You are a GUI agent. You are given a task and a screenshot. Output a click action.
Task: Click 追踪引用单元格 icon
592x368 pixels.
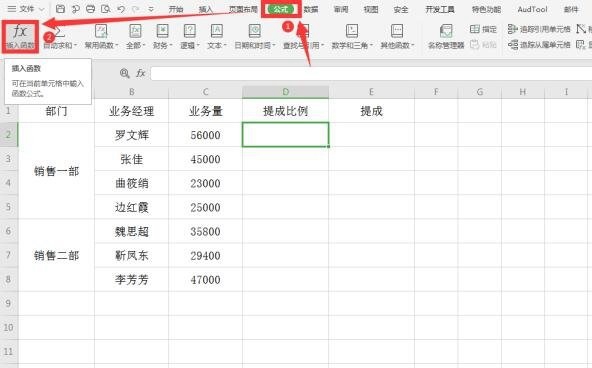pyautogui.click(x=512, y=29)
